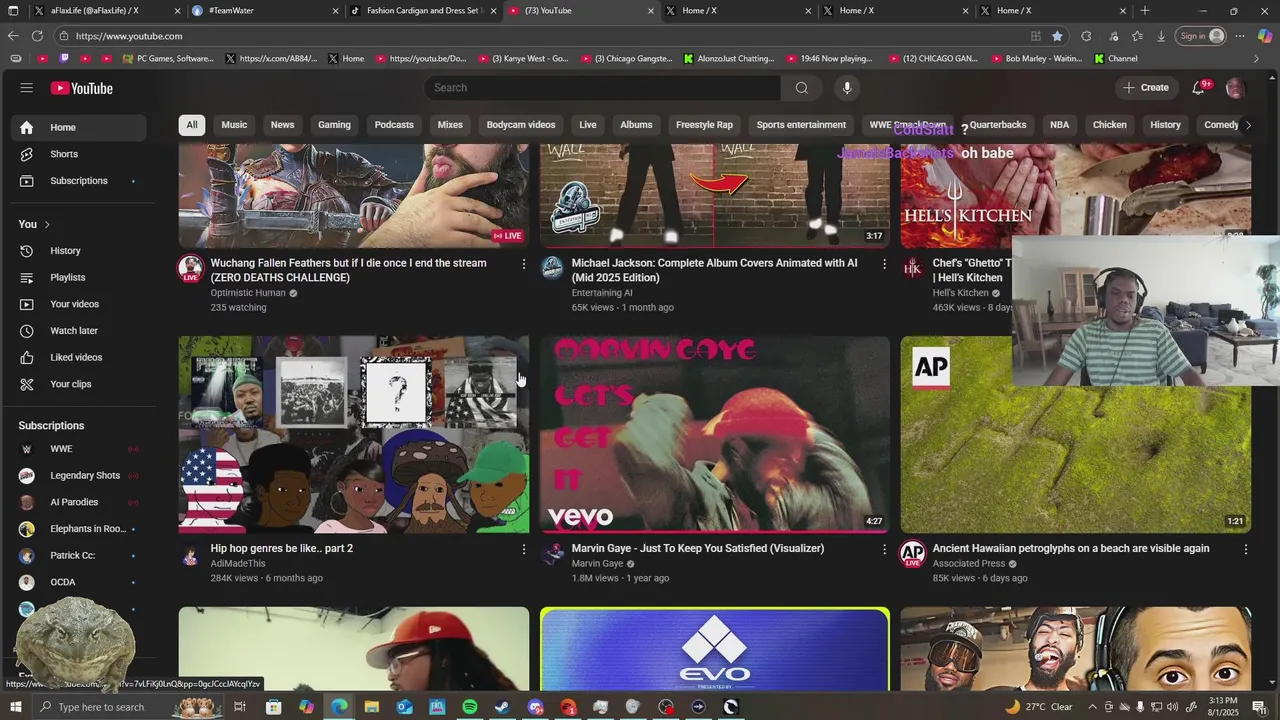Screen dimensions: 1280x720
Task: Open Associated Press channel link
Action: click(x=969, y=563)
